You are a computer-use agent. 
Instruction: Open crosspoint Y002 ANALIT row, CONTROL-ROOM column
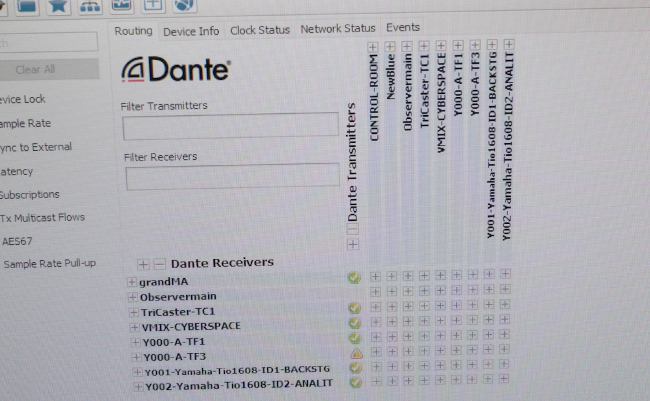click(x=376, y=381)
